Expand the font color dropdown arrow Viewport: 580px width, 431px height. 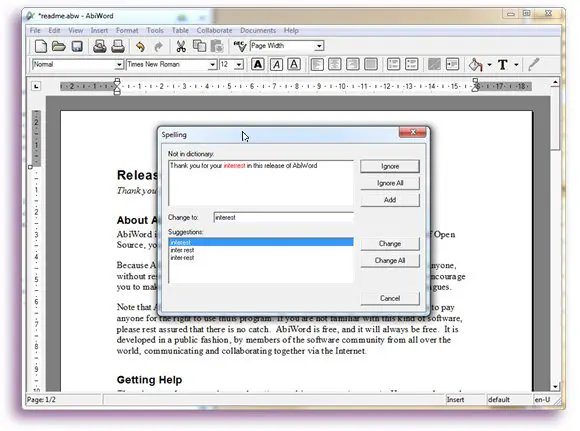pos(516,65)
